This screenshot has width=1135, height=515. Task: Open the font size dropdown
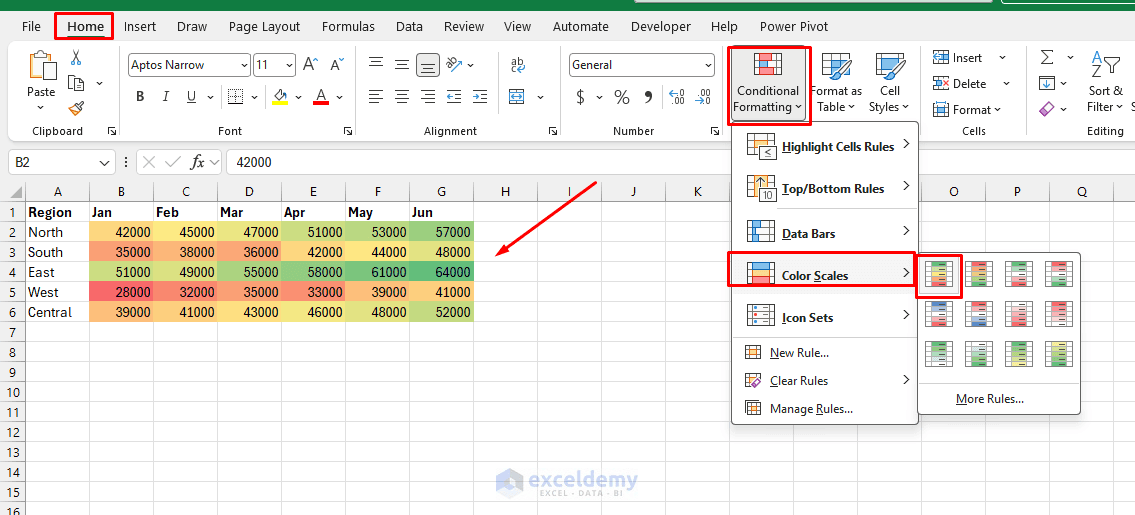(290, 64)
